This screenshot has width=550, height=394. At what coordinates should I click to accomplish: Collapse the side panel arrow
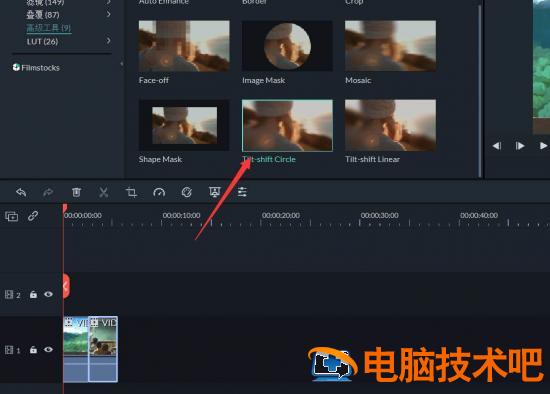coord(122,64)
